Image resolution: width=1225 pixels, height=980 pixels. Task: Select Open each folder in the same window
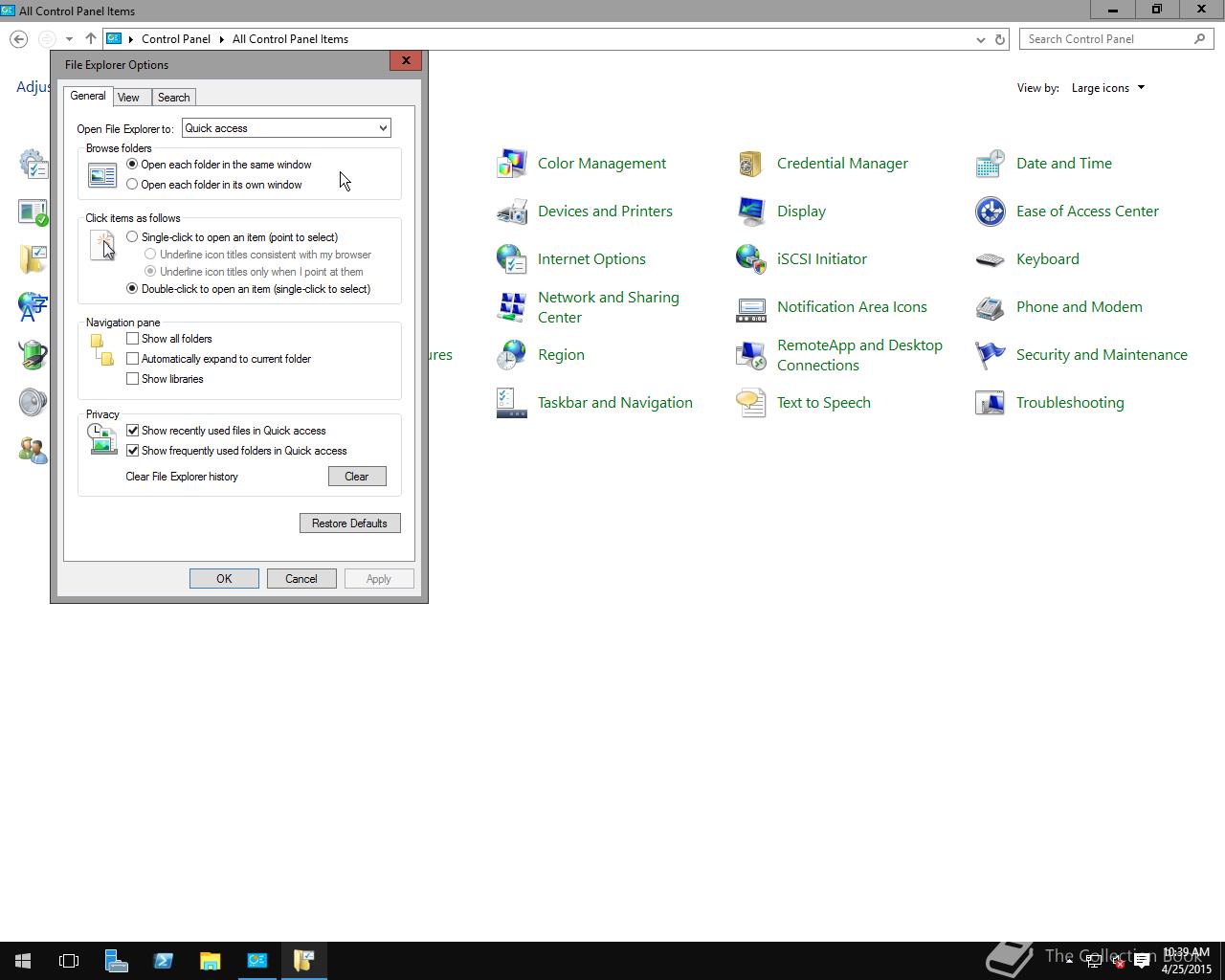tap(219, 165)
